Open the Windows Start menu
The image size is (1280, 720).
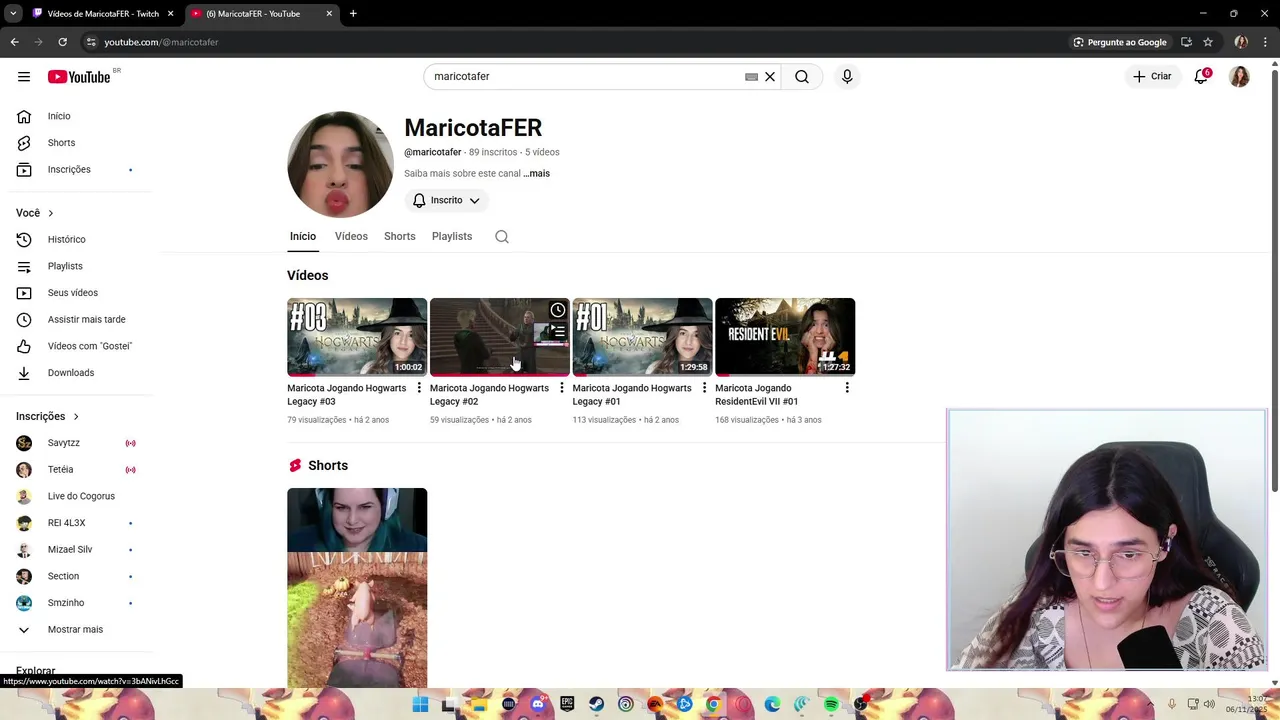[x=420, y=705]
